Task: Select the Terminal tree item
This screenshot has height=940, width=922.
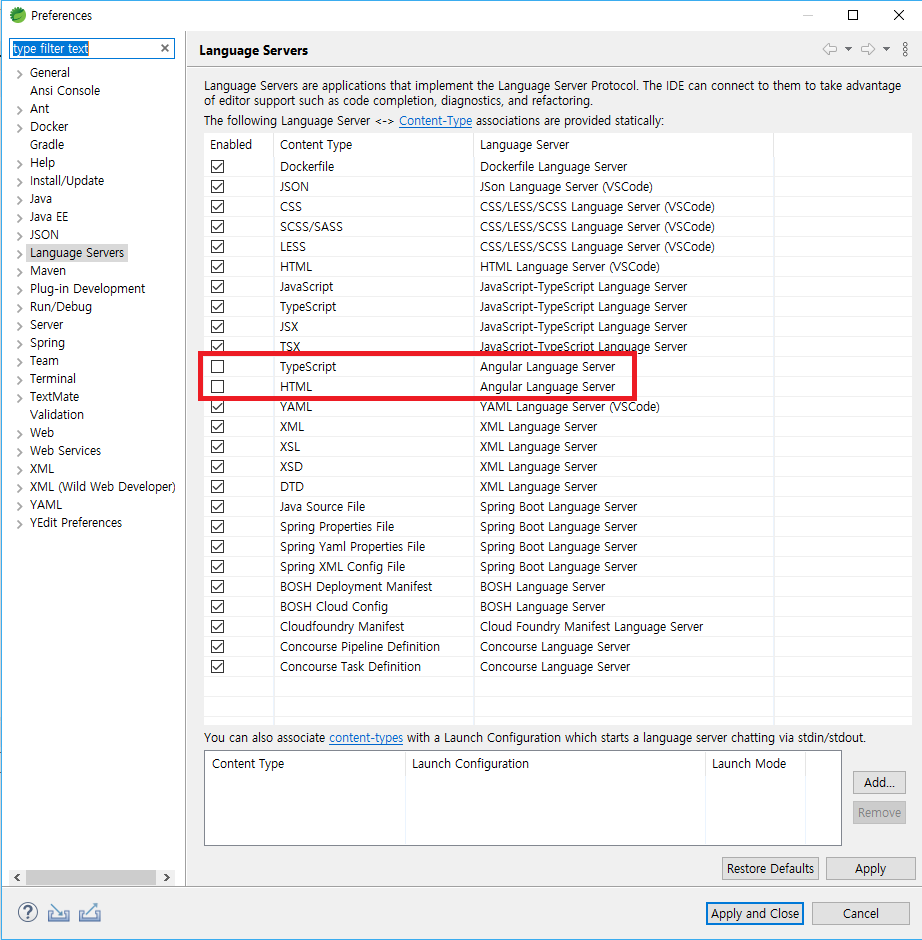Action: pos(53,378)
